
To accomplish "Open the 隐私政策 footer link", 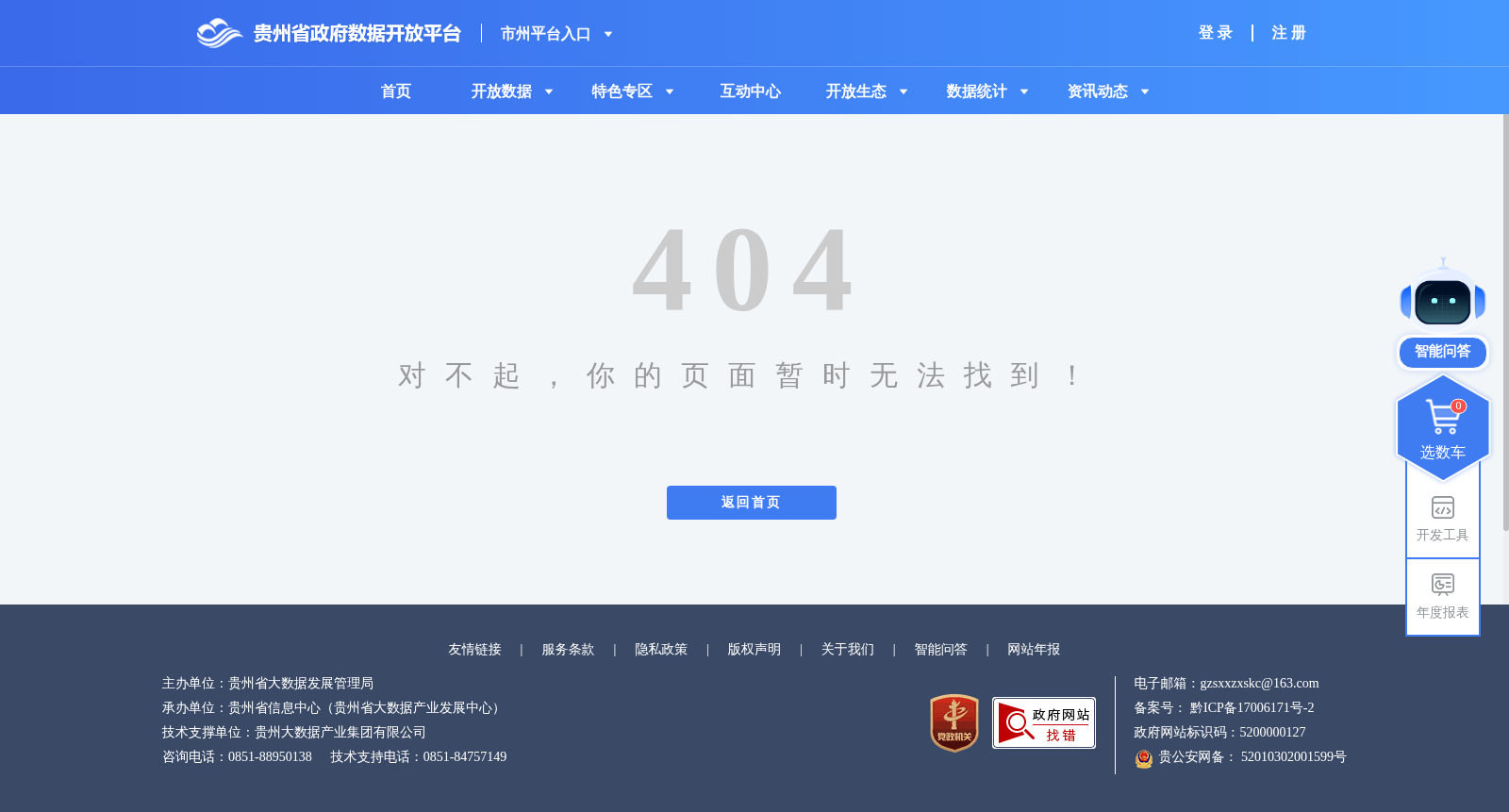I will (x=661, y=650).
